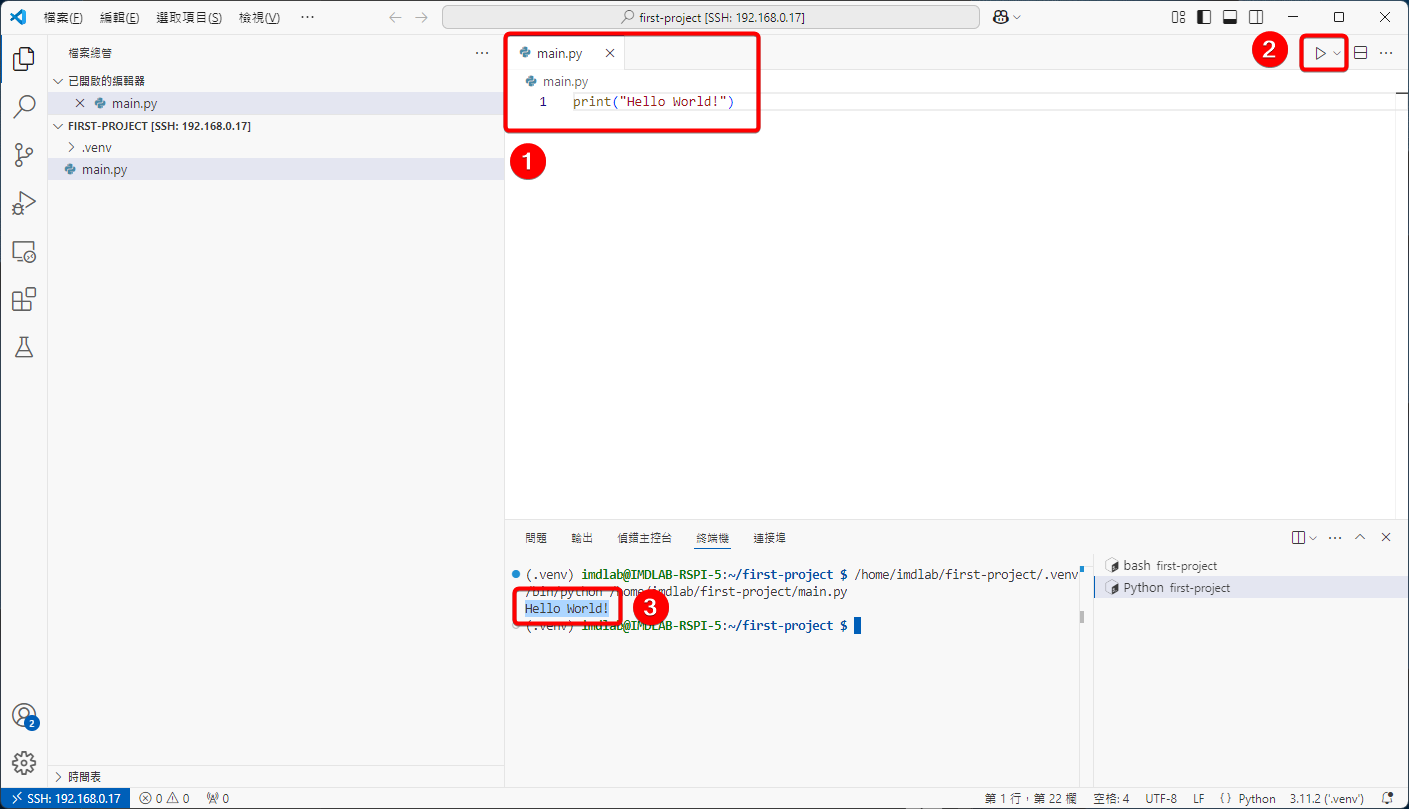Click the SSH: 192.168.0.17 remote indicator
The height and width of the screenshot is (809, 1409).
tap(65, 798)
